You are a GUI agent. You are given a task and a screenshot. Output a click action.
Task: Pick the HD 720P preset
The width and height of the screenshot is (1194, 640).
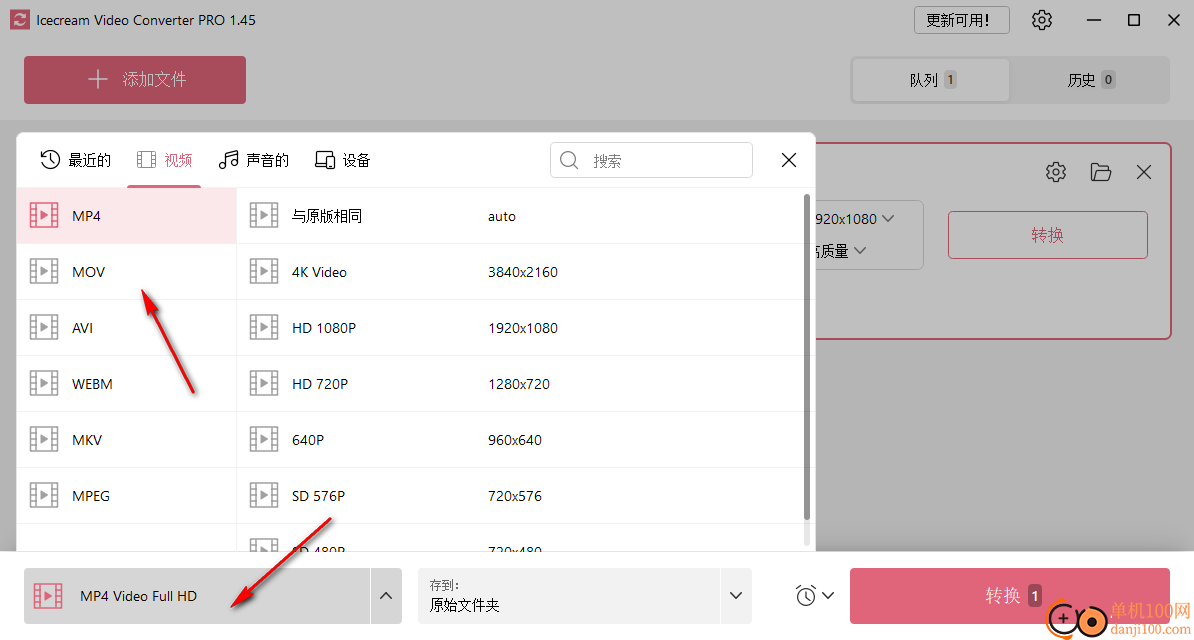[521, 383]
